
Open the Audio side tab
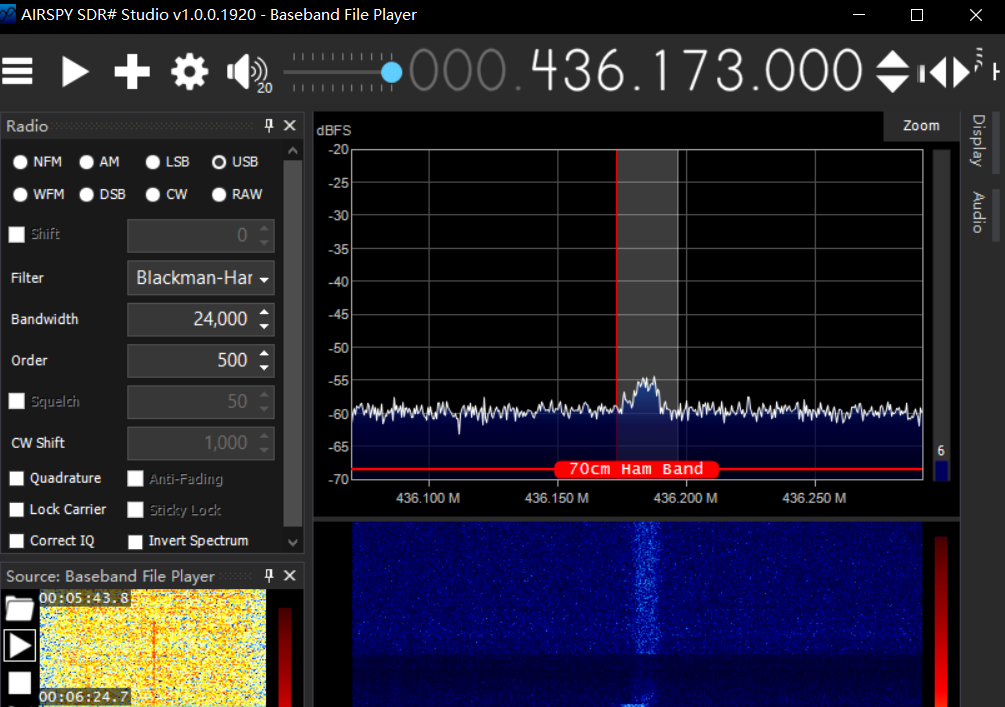point(978,212)
